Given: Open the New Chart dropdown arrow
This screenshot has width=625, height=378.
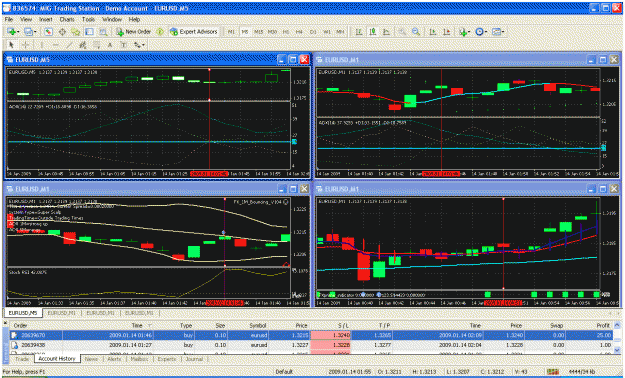Looking at the screenshot, I should (x=17, y=32).
